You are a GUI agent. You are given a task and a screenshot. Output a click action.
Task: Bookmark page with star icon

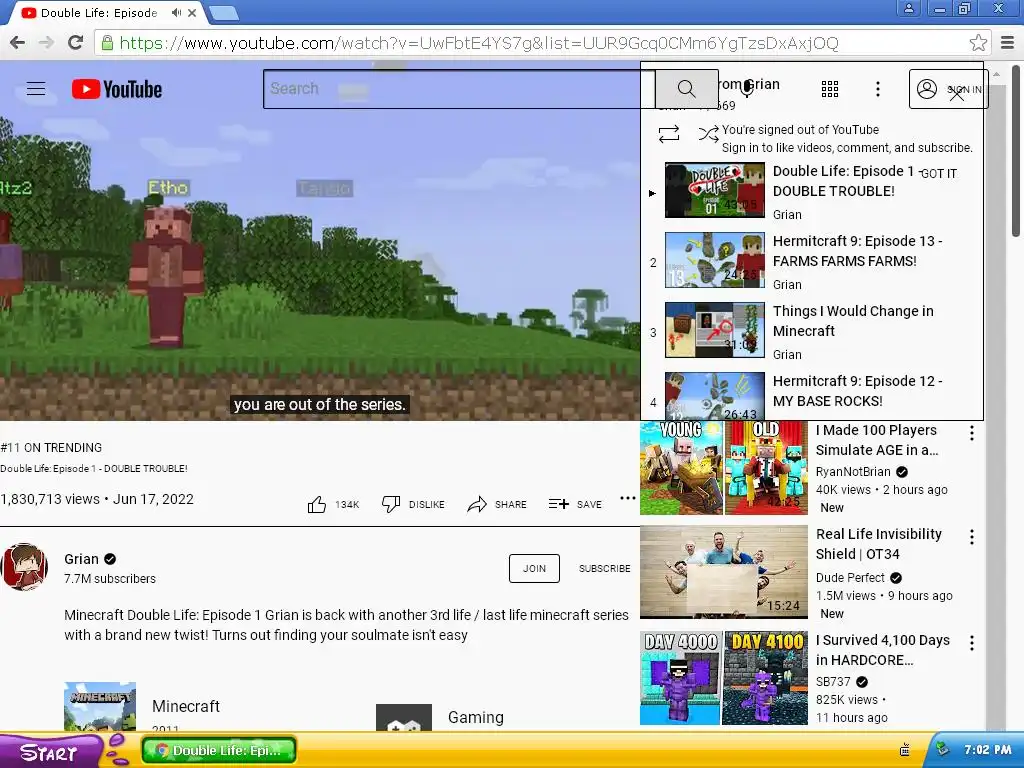[978, 43]
